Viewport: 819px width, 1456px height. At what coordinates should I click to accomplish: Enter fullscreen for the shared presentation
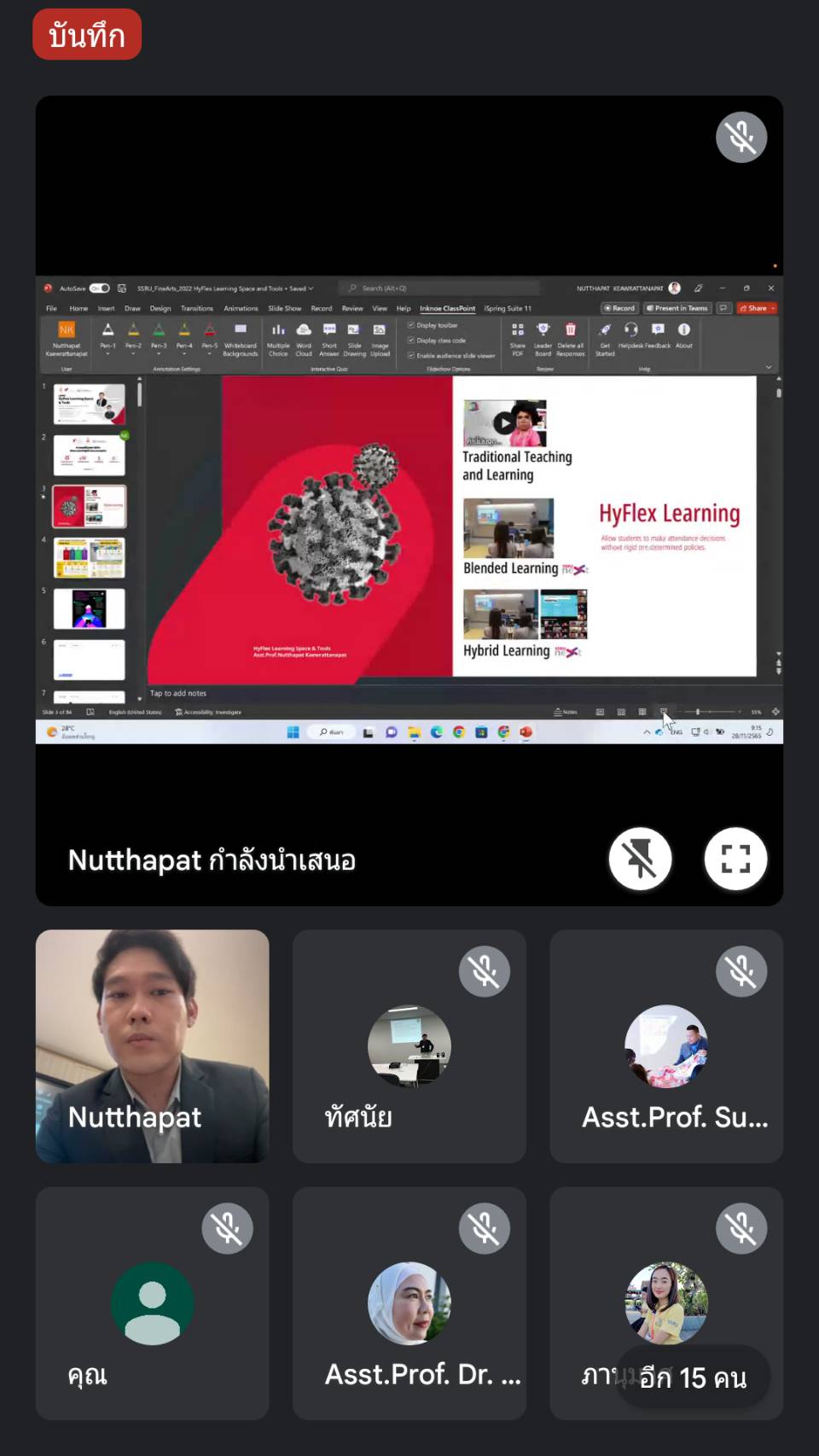click(x=735, y=859)
